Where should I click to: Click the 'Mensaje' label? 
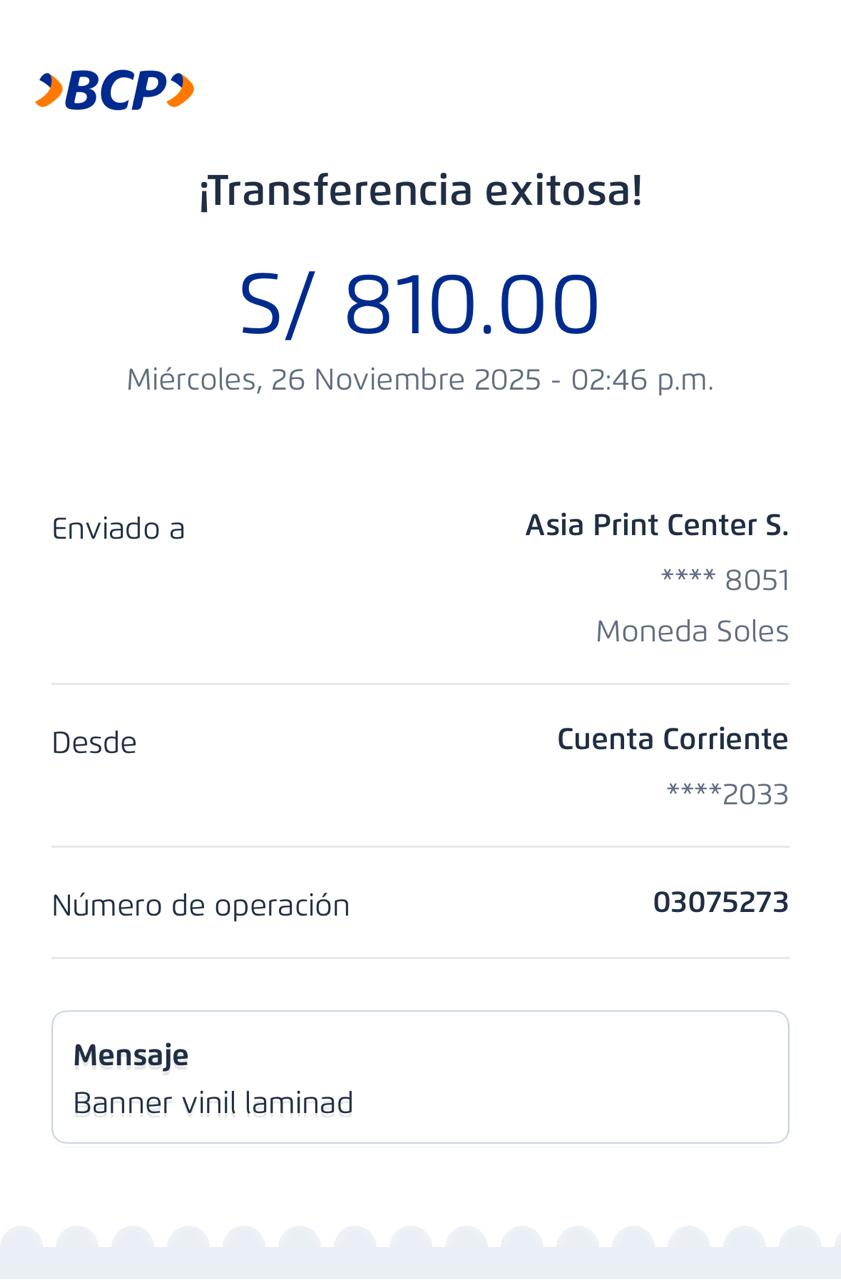131,1055
